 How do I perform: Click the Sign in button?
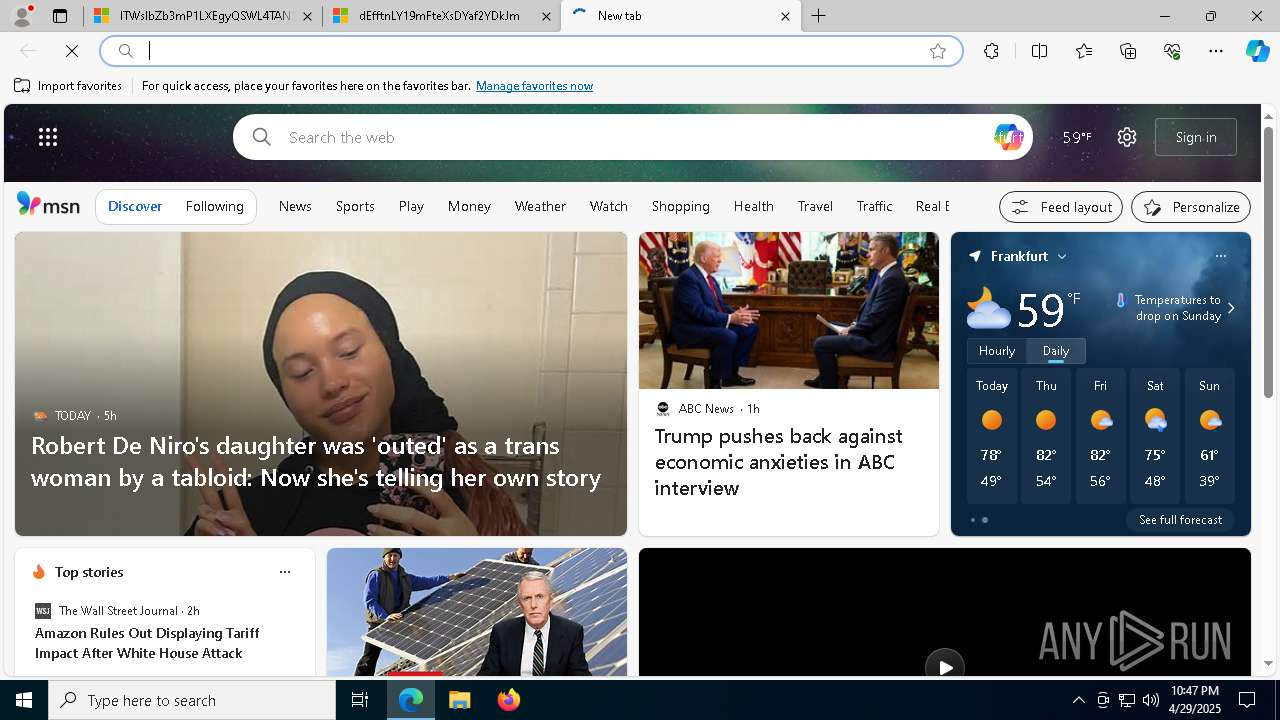click(x=1196, y=137)
